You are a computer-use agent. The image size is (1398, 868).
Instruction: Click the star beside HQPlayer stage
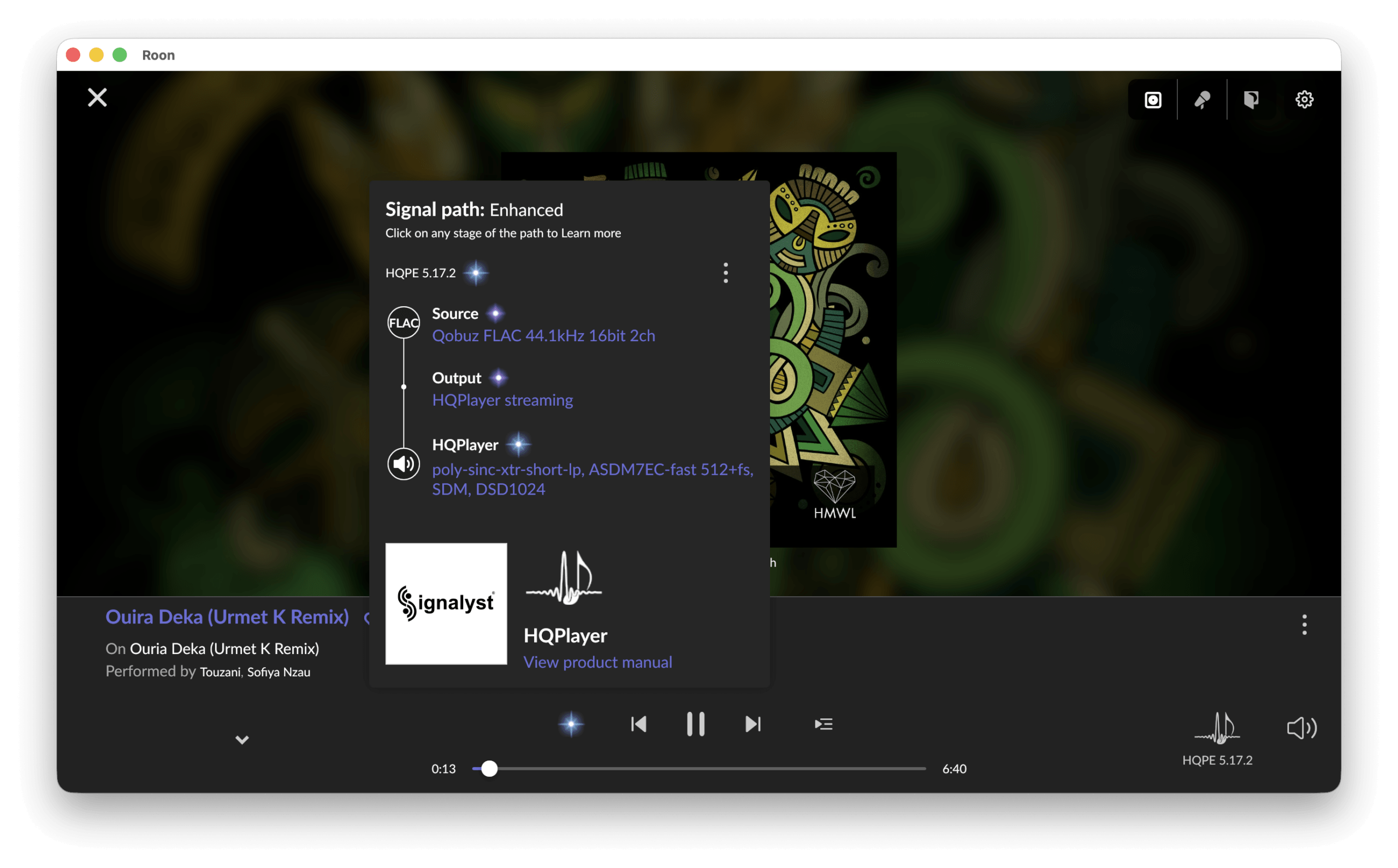[x=518, y=445]
